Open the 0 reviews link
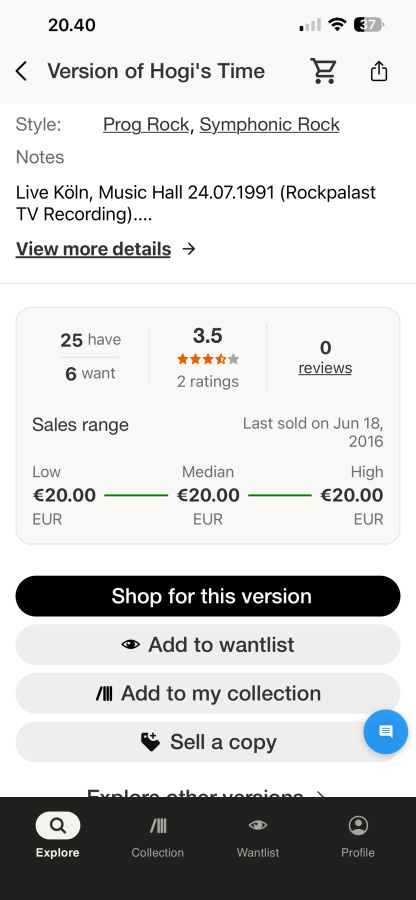This screenshot has width=416, height=900. coord(325,357)
